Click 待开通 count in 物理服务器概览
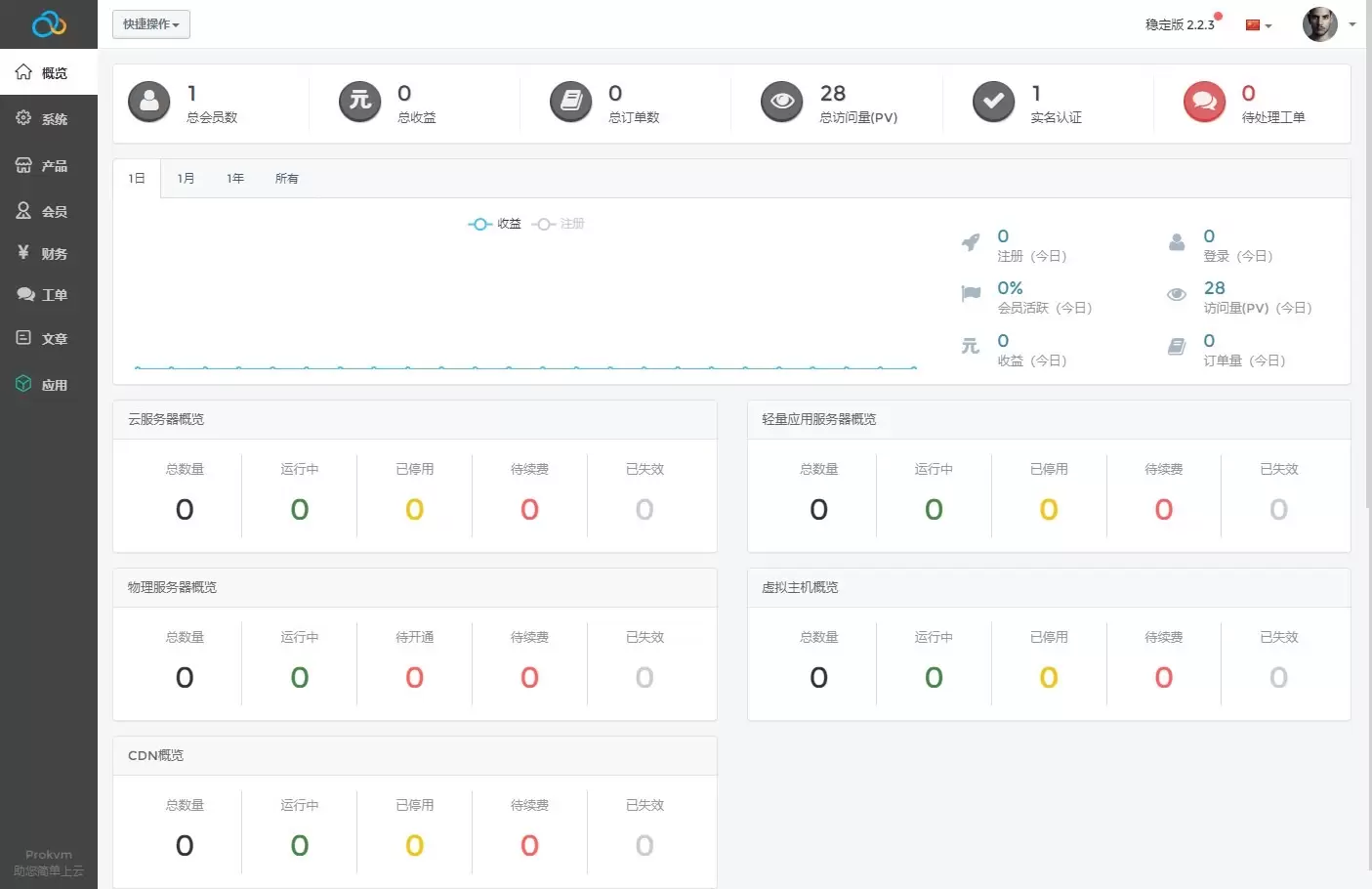Screen dimensions: 1372x889 (415, 677)
